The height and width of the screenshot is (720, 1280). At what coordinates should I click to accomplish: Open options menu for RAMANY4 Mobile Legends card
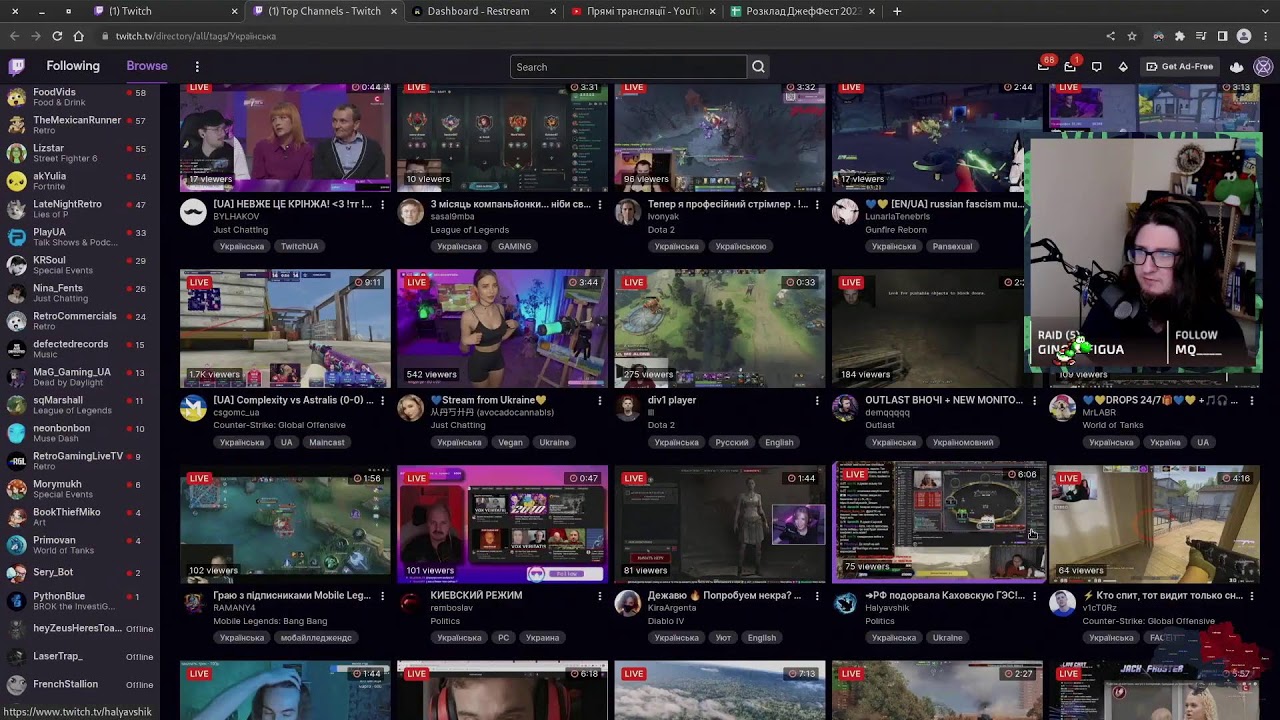coord(382,596)
